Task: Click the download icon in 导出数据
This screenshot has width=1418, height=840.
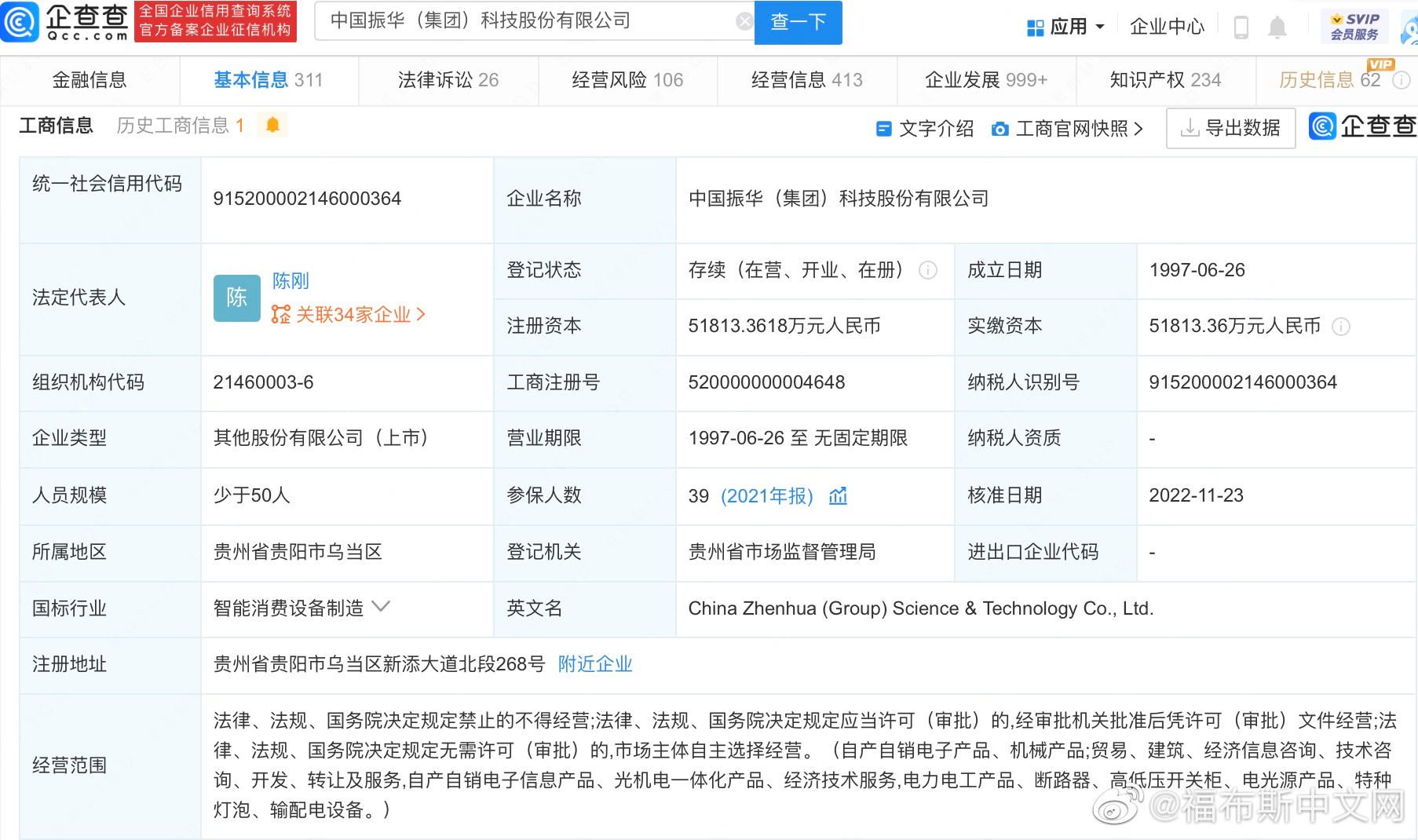Action: point(1190,128)
